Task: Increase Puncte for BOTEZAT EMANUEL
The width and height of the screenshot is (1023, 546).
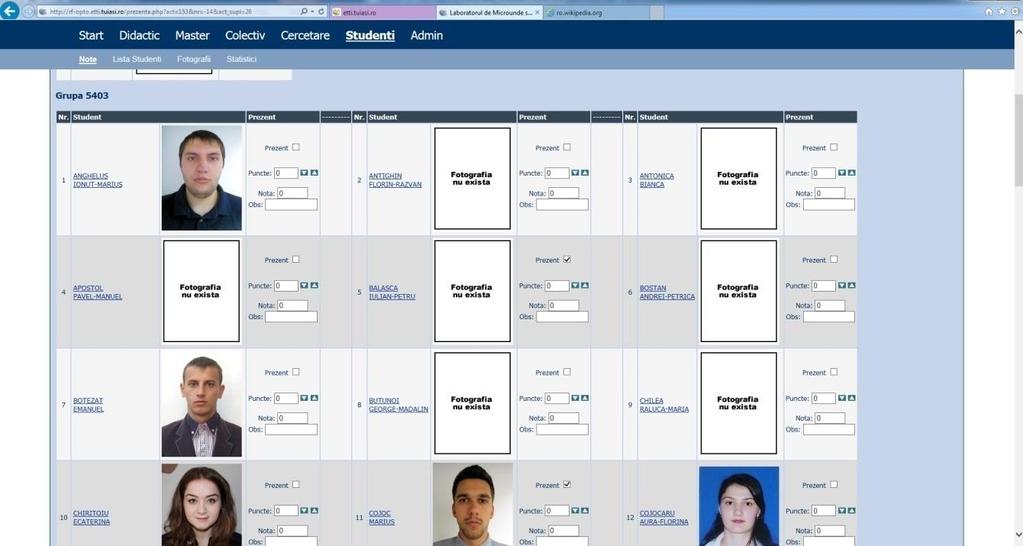Action: pyautogui.click(x=314, y=398)
